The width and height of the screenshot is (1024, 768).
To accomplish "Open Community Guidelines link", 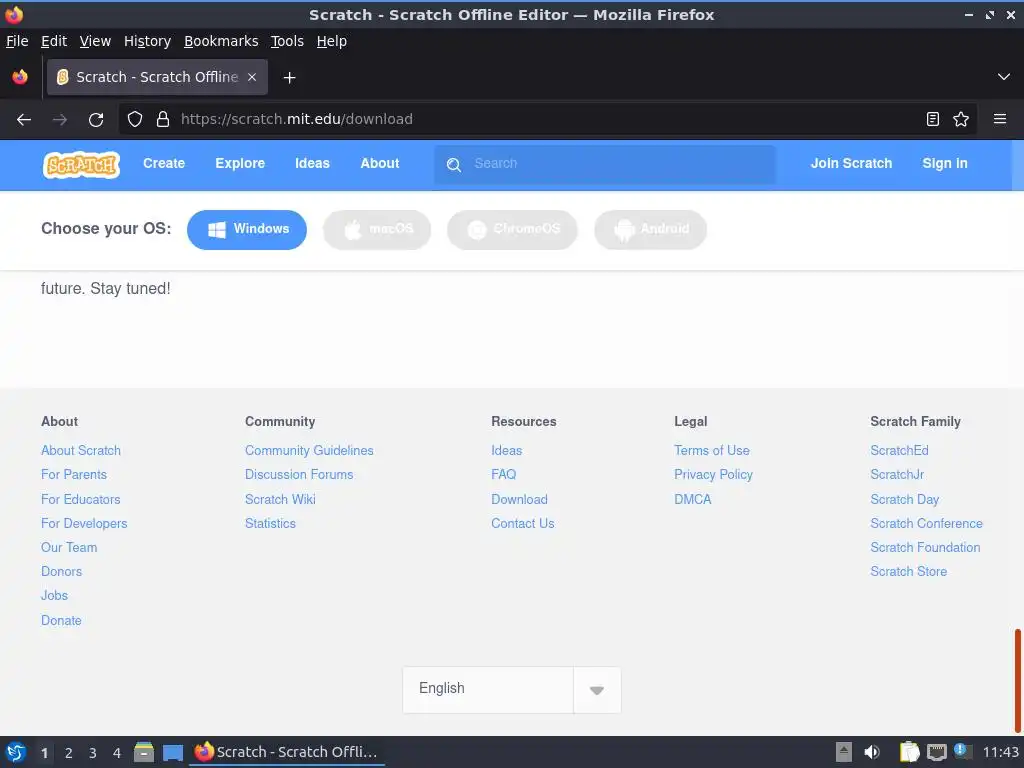I will click(309, 451).
